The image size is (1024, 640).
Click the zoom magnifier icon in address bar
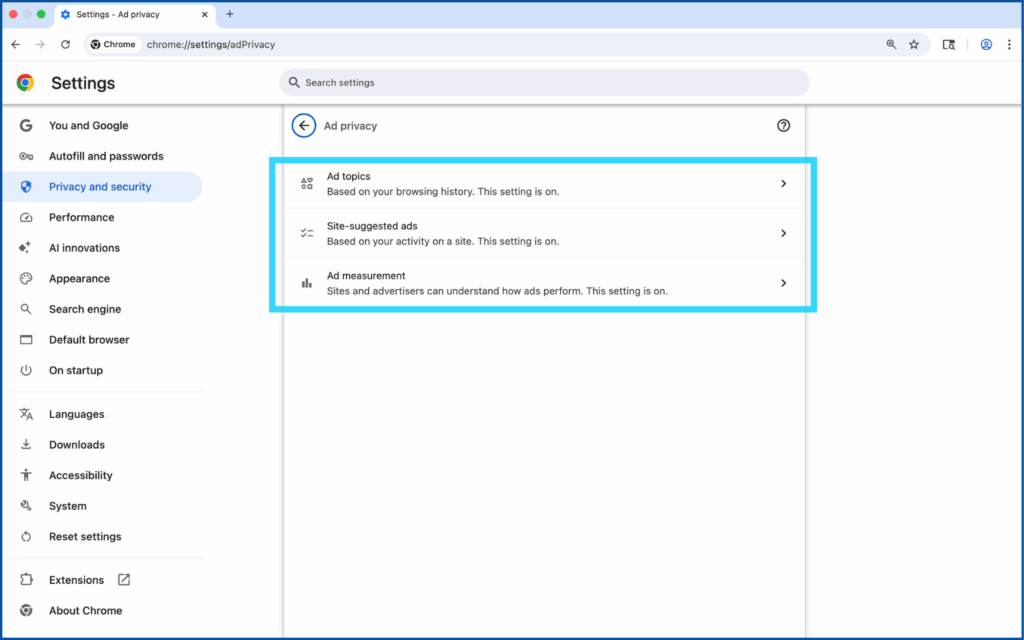pyautogui.click(x=891, y=45)
